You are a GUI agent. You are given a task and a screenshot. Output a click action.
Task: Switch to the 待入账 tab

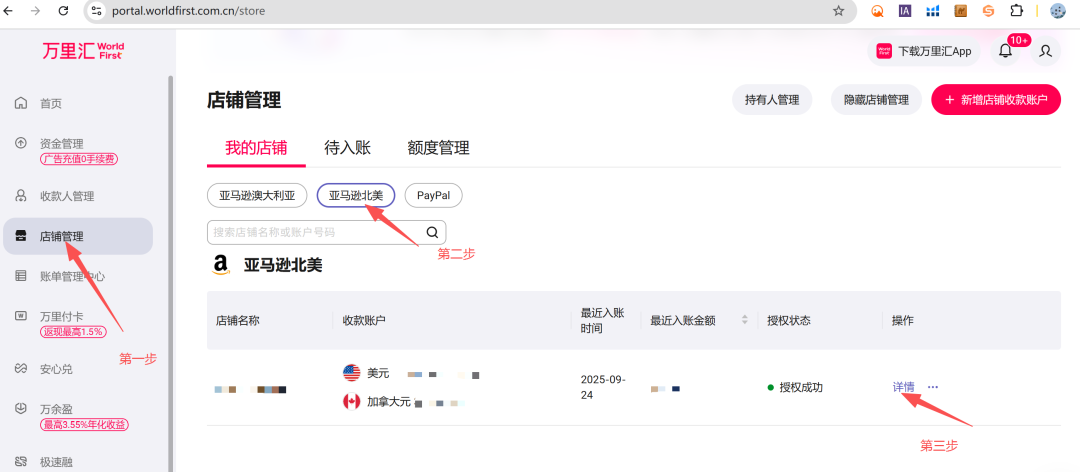(x=348, y=147)
